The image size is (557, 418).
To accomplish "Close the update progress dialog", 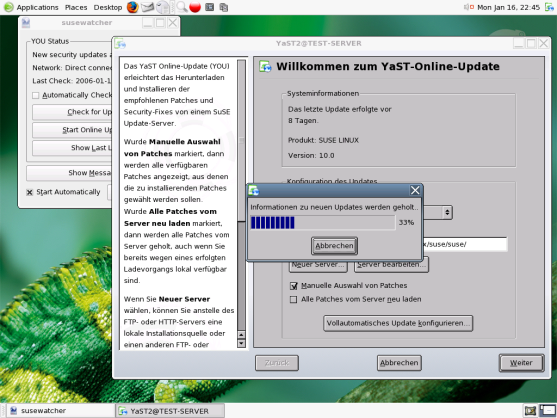I will (x=415, y=190).
